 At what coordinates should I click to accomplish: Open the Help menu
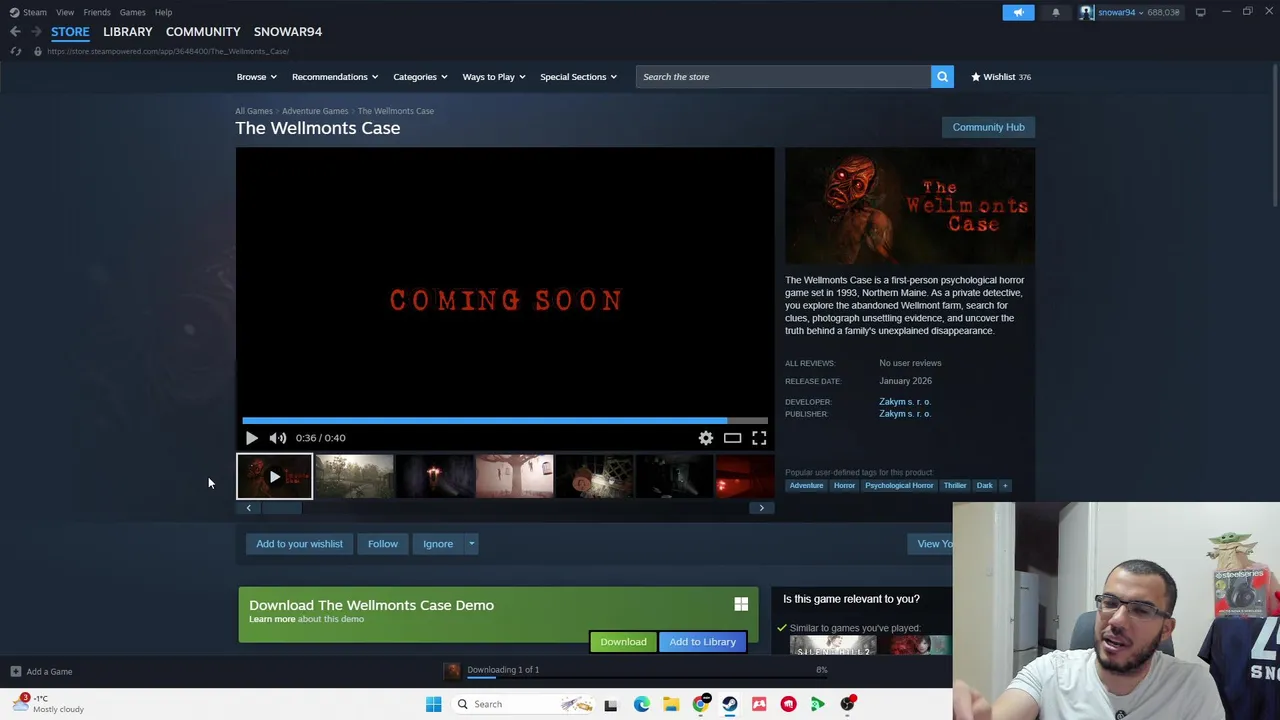(x=163, y=12)
